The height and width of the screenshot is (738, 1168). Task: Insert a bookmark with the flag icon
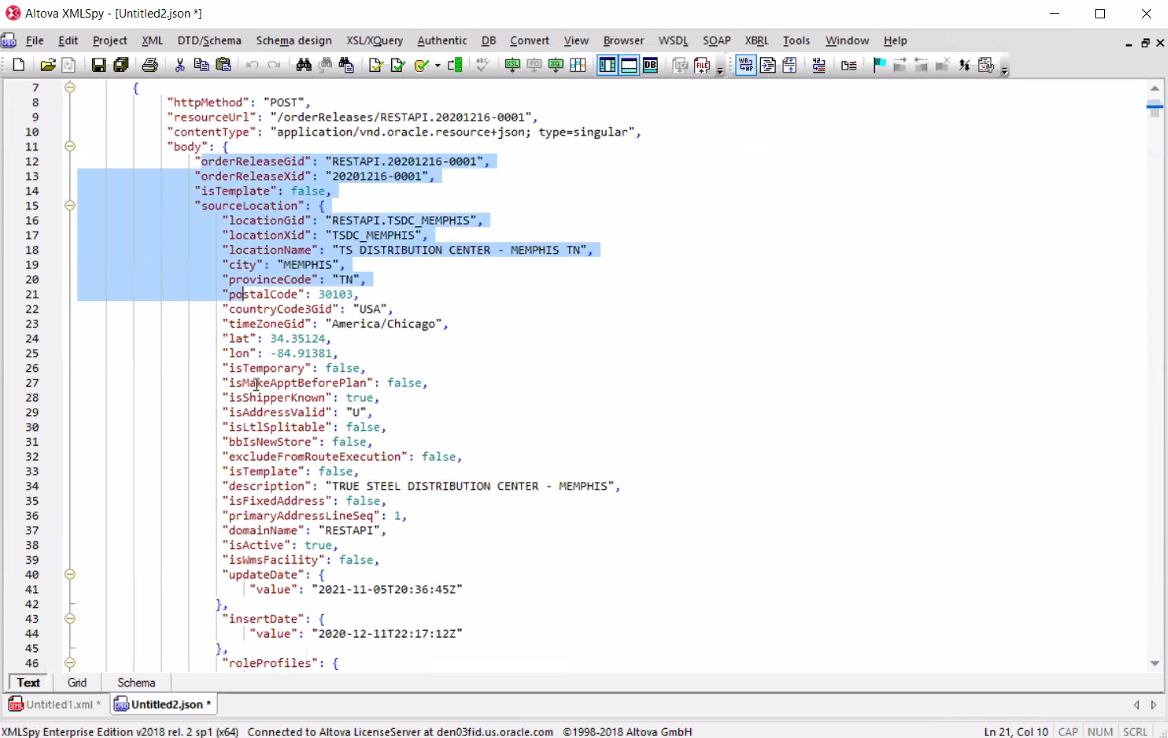[879, 66]
